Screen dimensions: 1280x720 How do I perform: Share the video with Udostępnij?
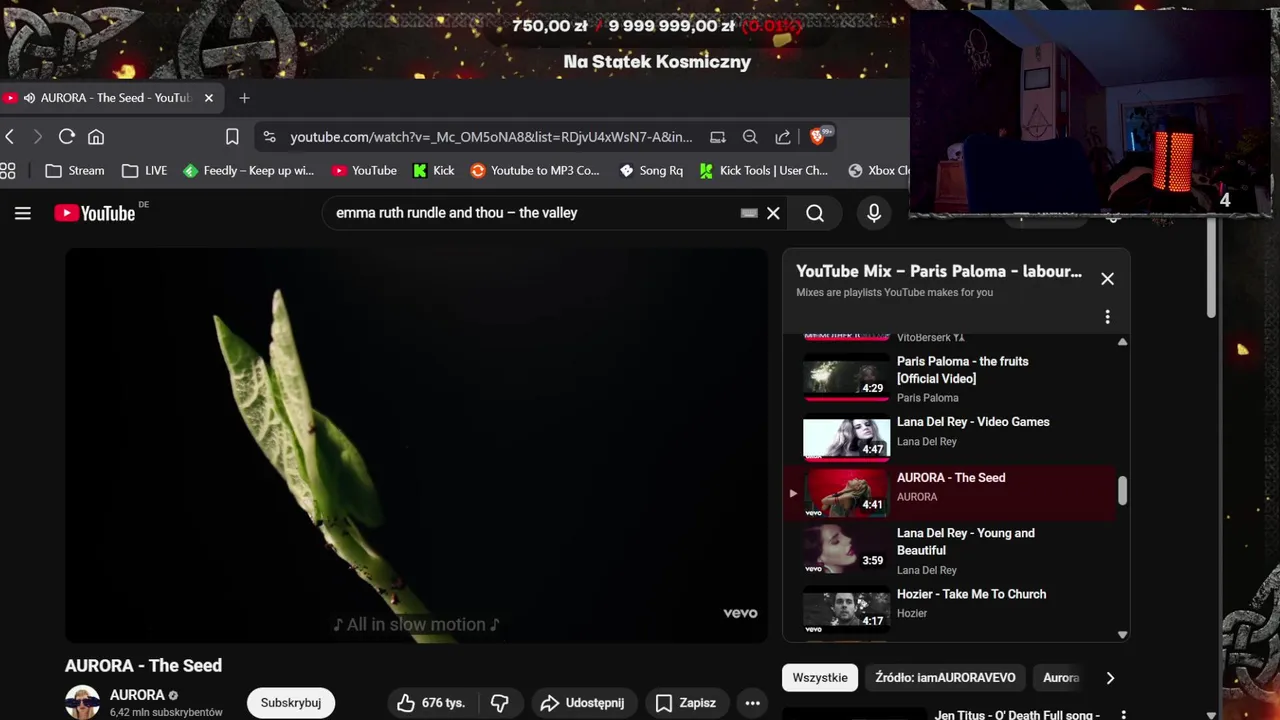coord(582,703)
